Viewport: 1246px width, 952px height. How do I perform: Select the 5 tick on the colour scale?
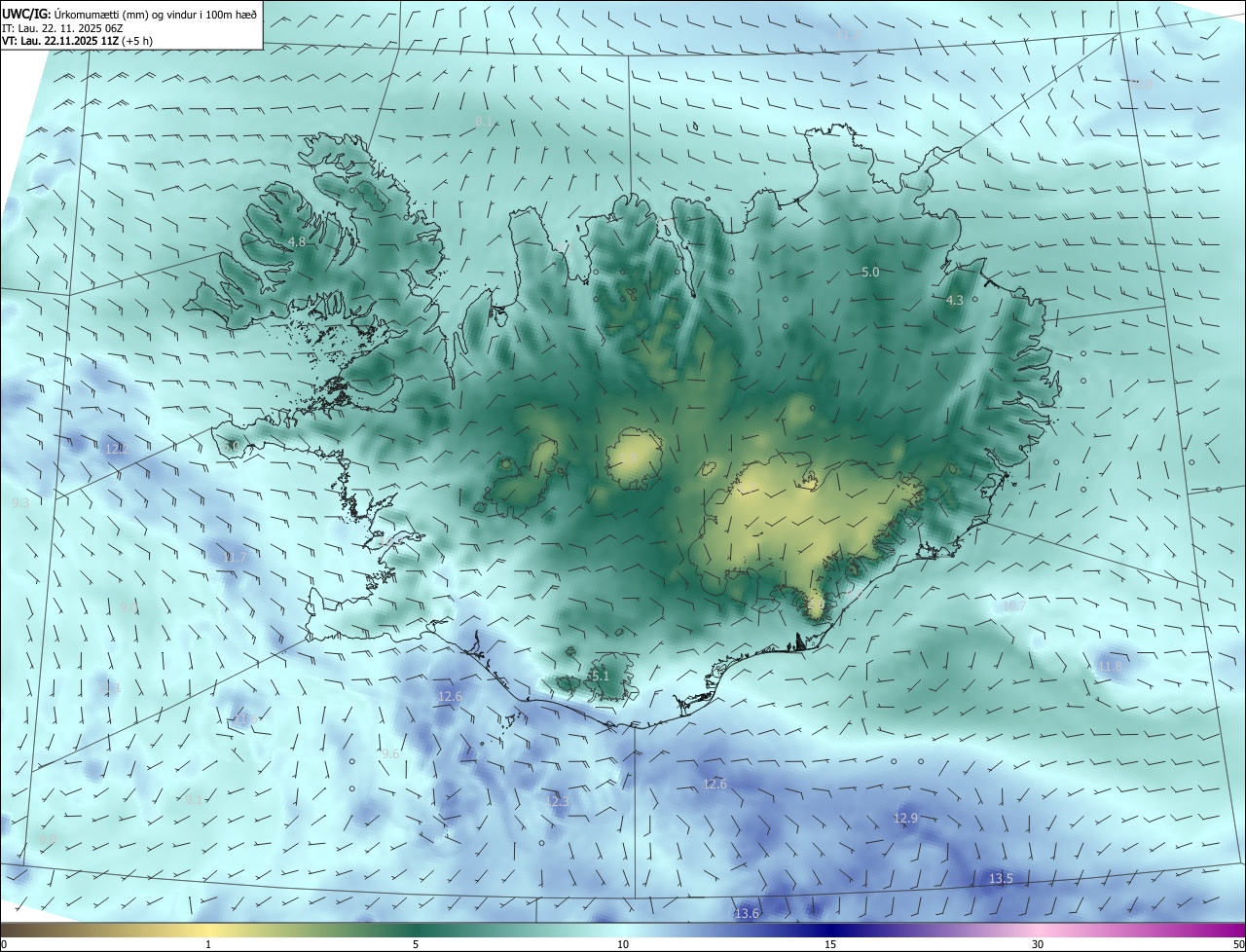tap(416, 944)
